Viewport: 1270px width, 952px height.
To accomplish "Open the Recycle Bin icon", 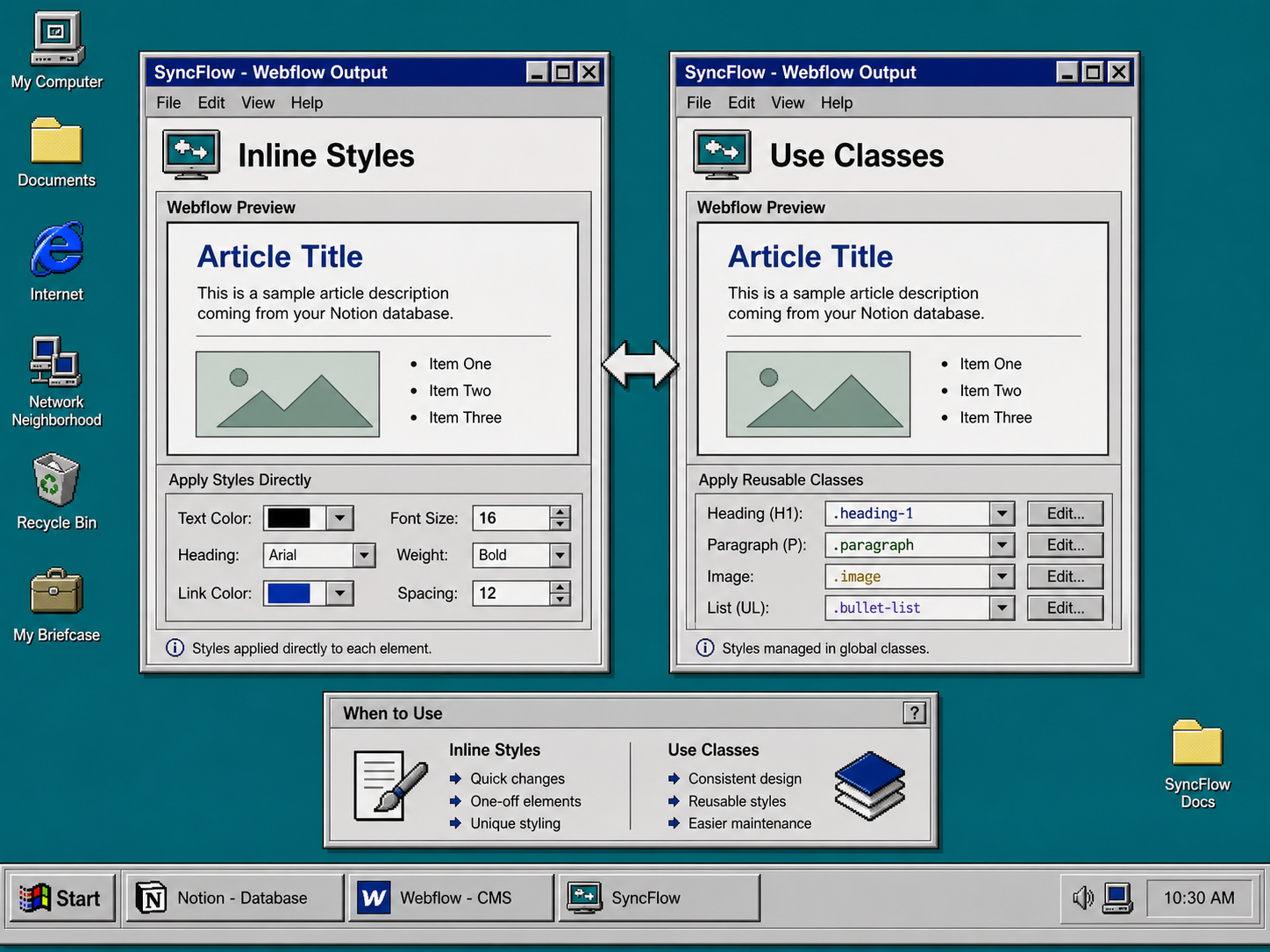I will pos(56,479).
